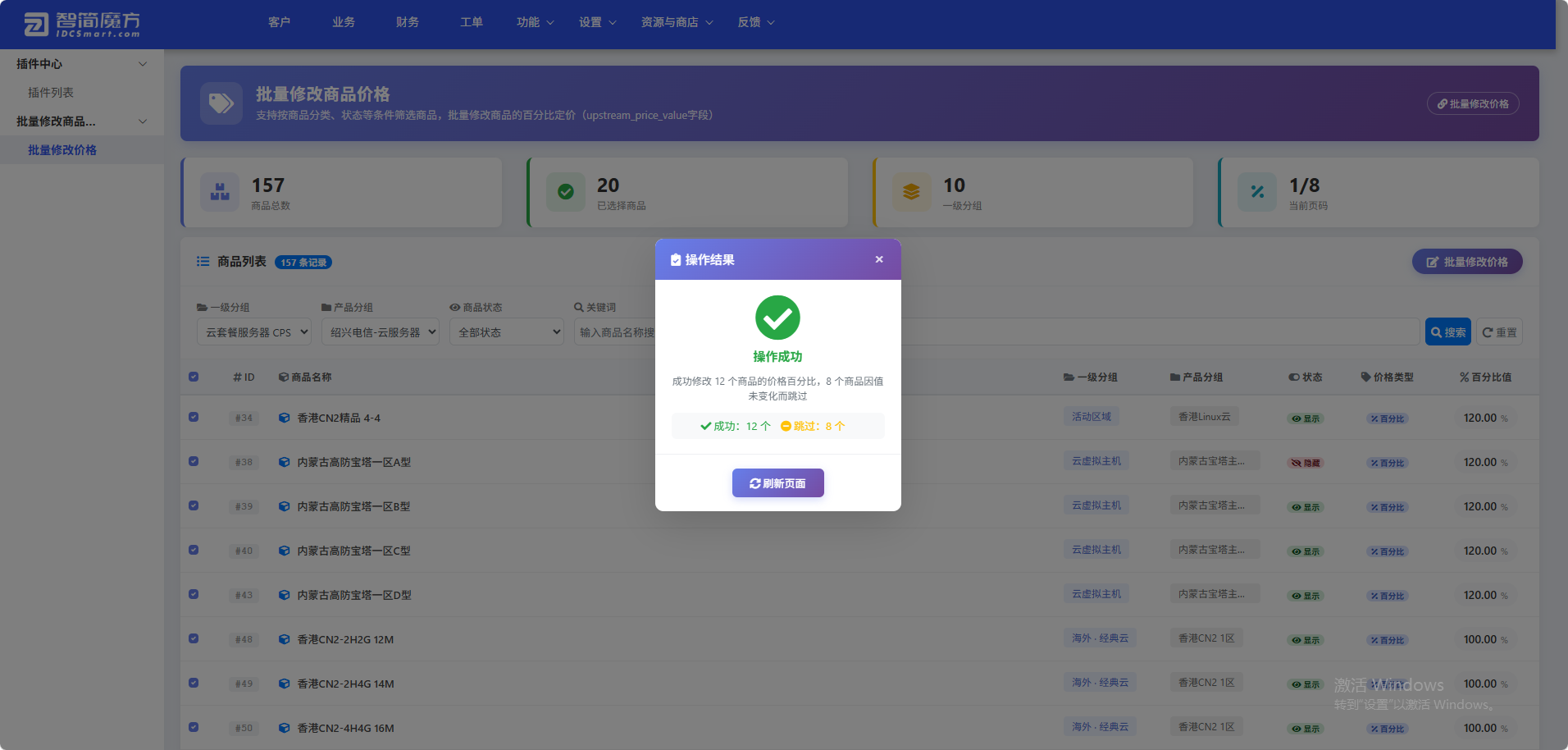This screenshot has height=750, width=1568.
Task: Close the 操作结果 dialog
Action: tap(879, 259)
